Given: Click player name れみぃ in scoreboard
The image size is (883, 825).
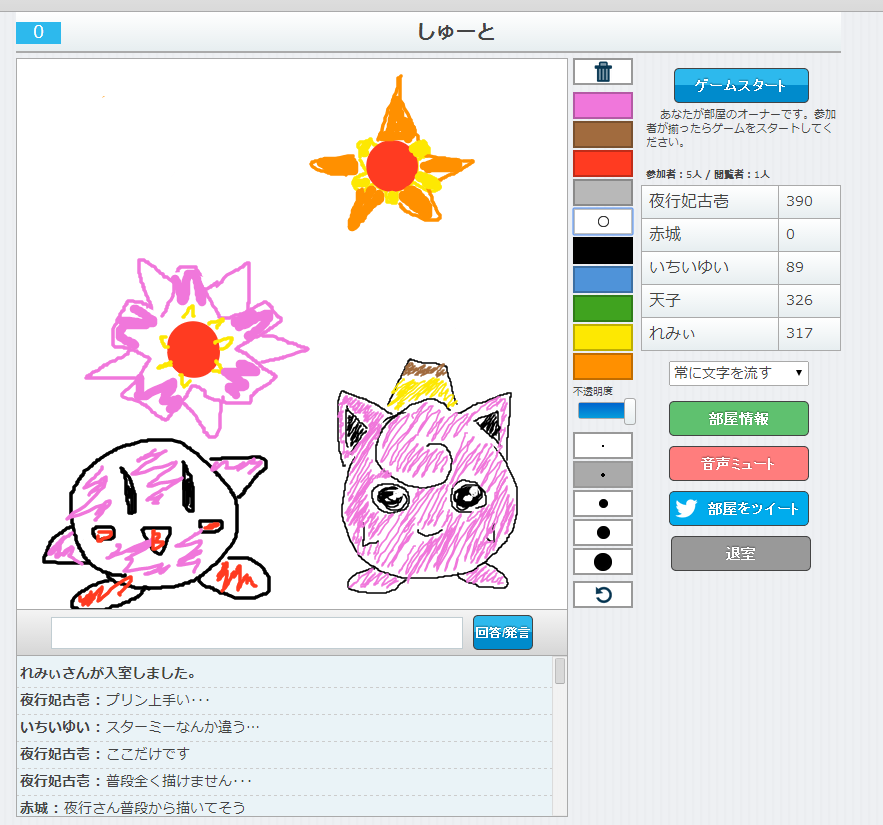Looking at the screenshot, I should pos(672,333).
